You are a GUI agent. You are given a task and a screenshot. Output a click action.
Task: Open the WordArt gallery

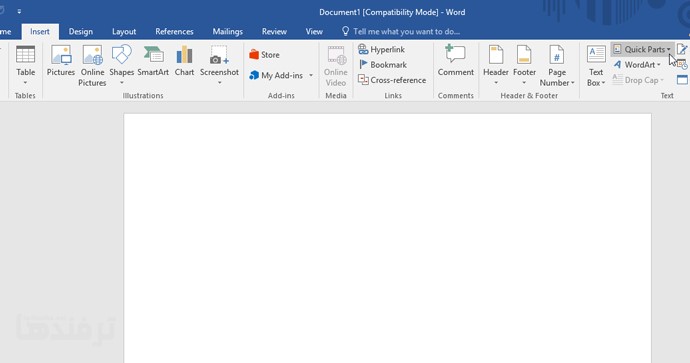coord(637,65)
